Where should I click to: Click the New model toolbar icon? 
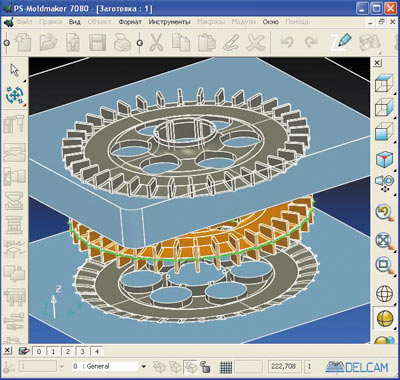(x=23, y=42)
